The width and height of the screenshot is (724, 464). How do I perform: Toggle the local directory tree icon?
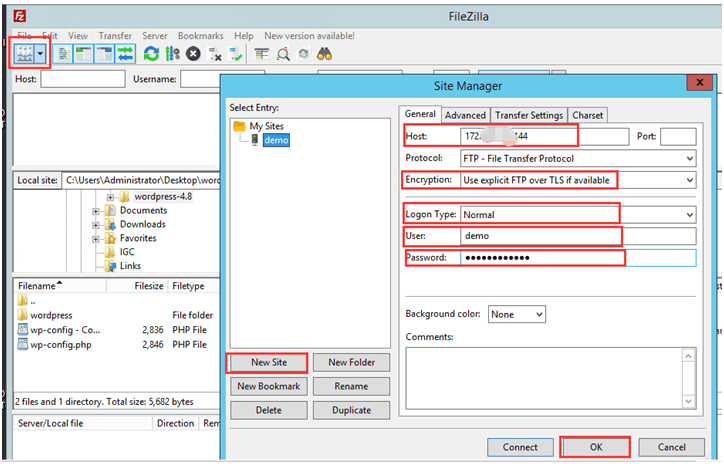tap(84, 54)
